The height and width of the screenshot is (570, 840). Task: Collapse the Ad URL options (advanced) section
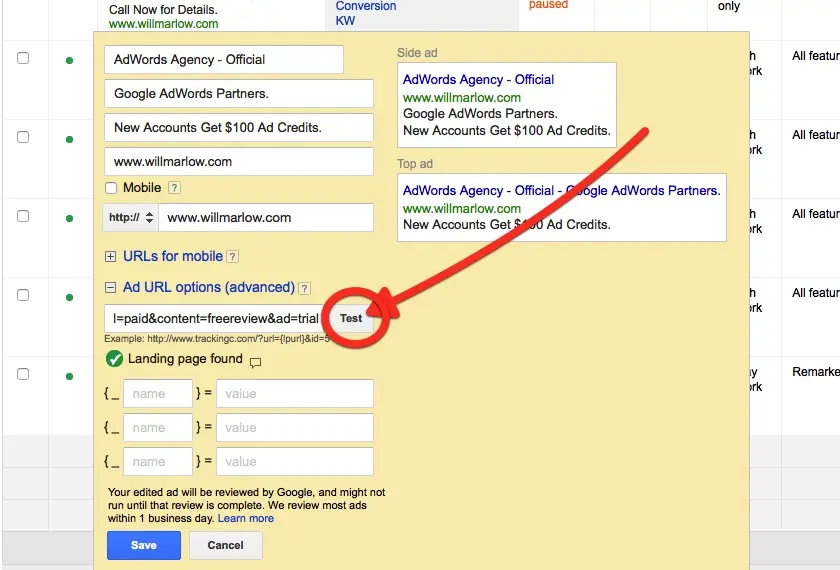110,288
